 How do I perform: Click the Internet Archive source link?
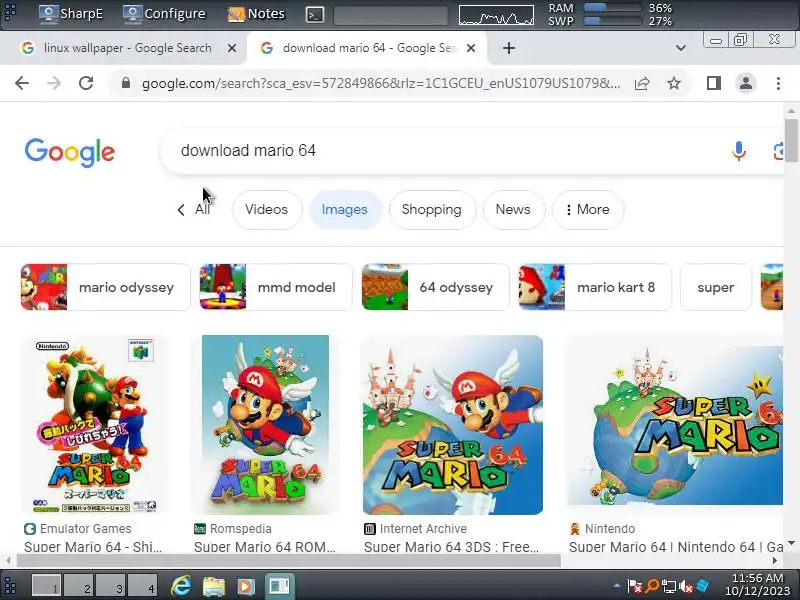click(x=423, y=529)
